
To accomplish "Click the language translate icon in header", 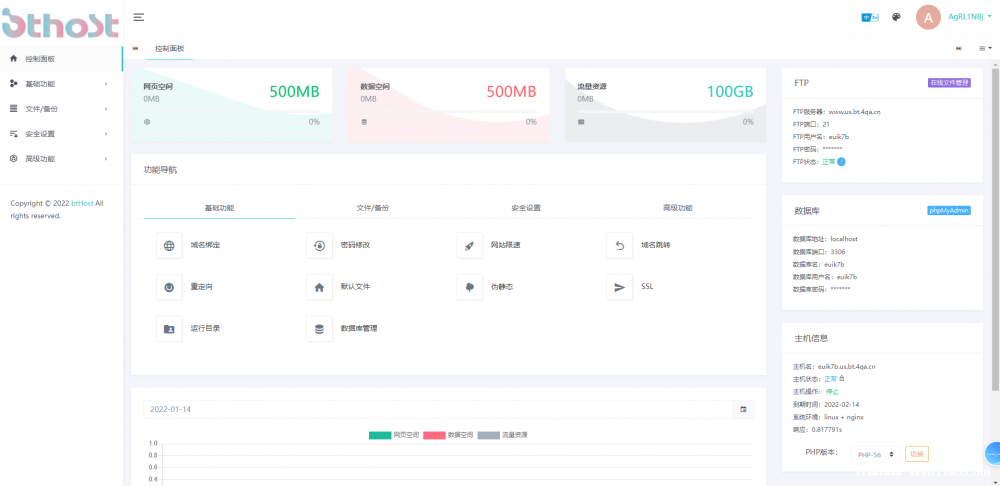I will pyautogui.click(x=869, y=17).
